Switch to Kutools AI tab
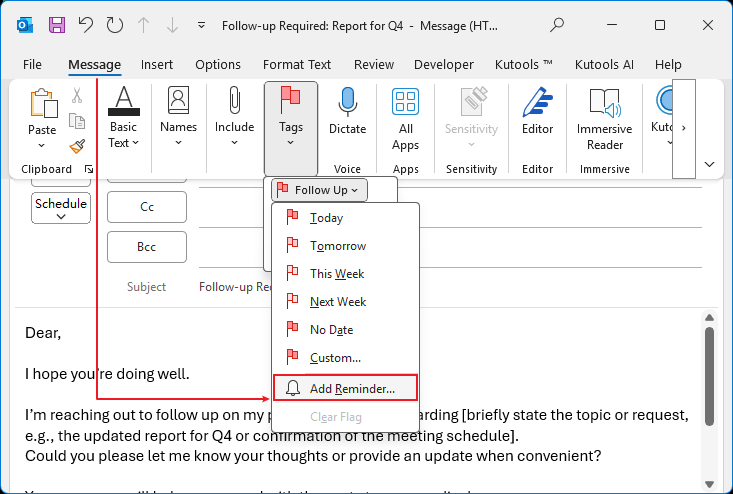Viewport: 733px width, 494px height. 604,64
